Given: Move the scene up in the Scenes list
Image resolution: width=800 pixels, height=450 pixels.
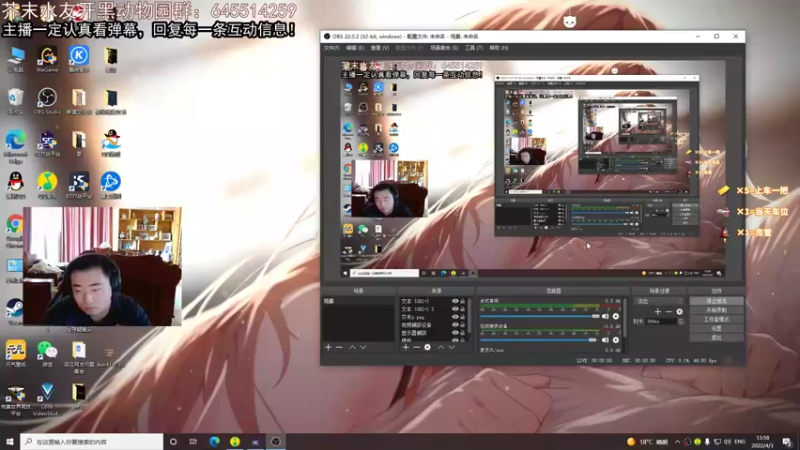Looking at the screenshot, I should pos(352,347).
